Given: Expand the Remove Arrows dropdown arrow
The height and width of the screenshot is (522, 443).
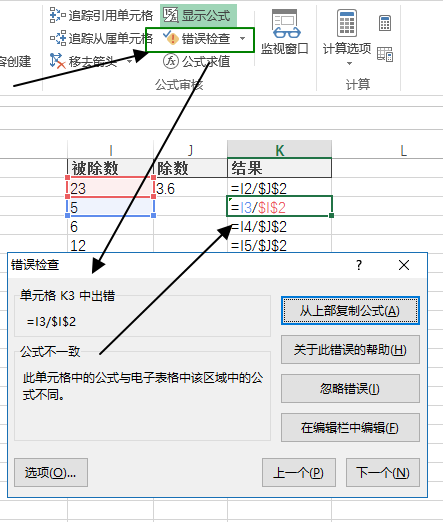Looking at the screenshot, I should coord(130,61).
